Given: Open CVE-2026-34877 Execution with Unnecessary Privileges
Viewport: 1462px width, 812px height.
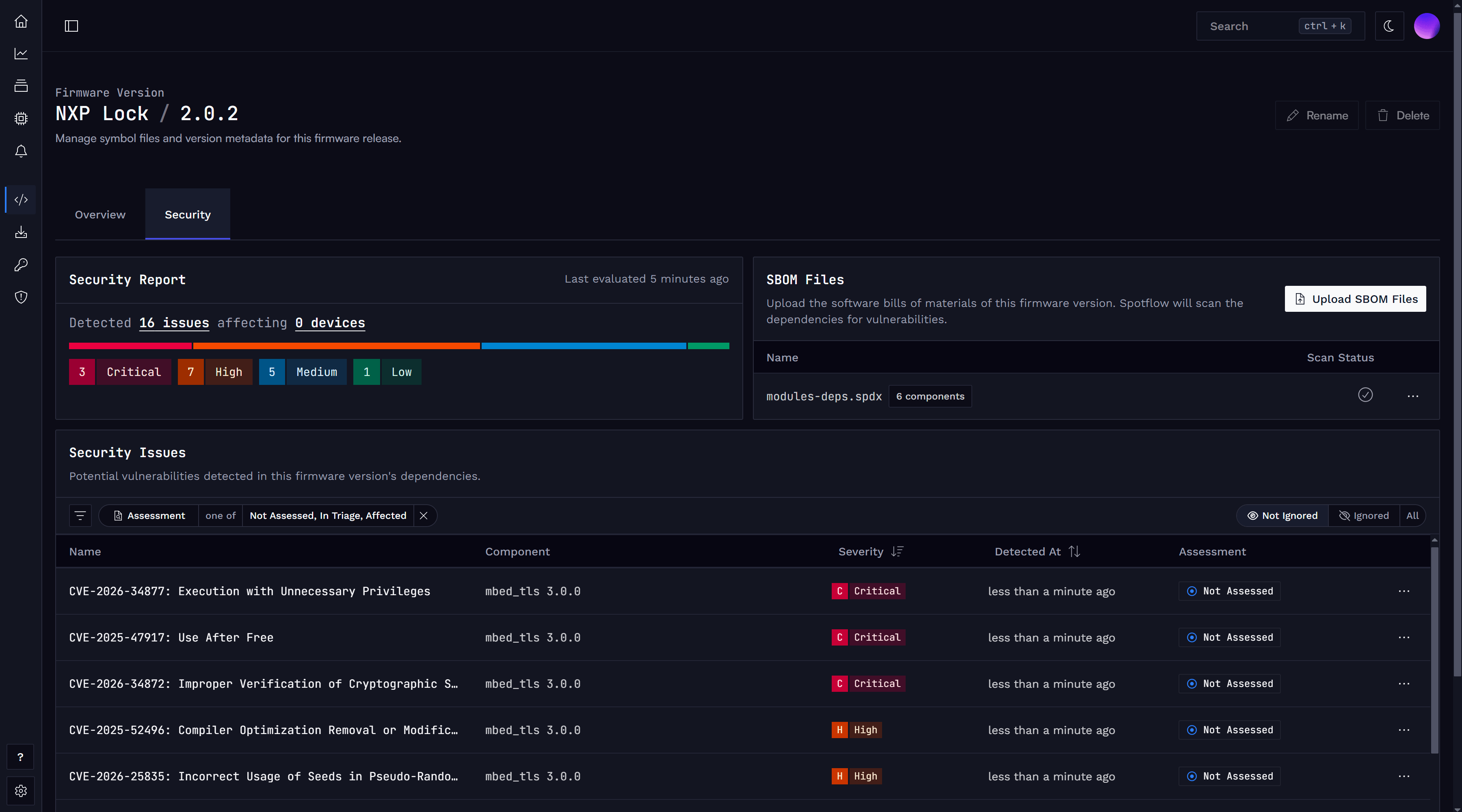Looking at the screenshot, I should pyautogui.click(x=249, y=591).
